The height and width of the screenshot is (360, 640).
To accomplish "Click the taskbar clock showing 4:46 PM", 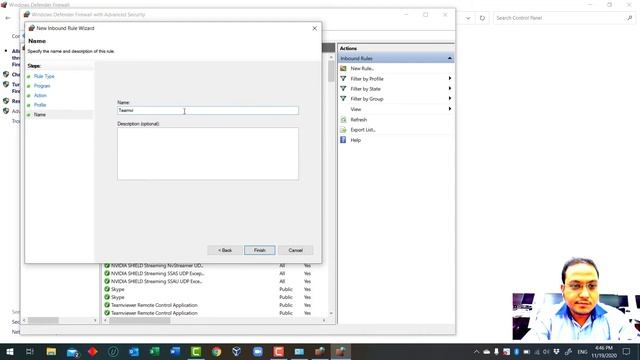I will 604,351.
